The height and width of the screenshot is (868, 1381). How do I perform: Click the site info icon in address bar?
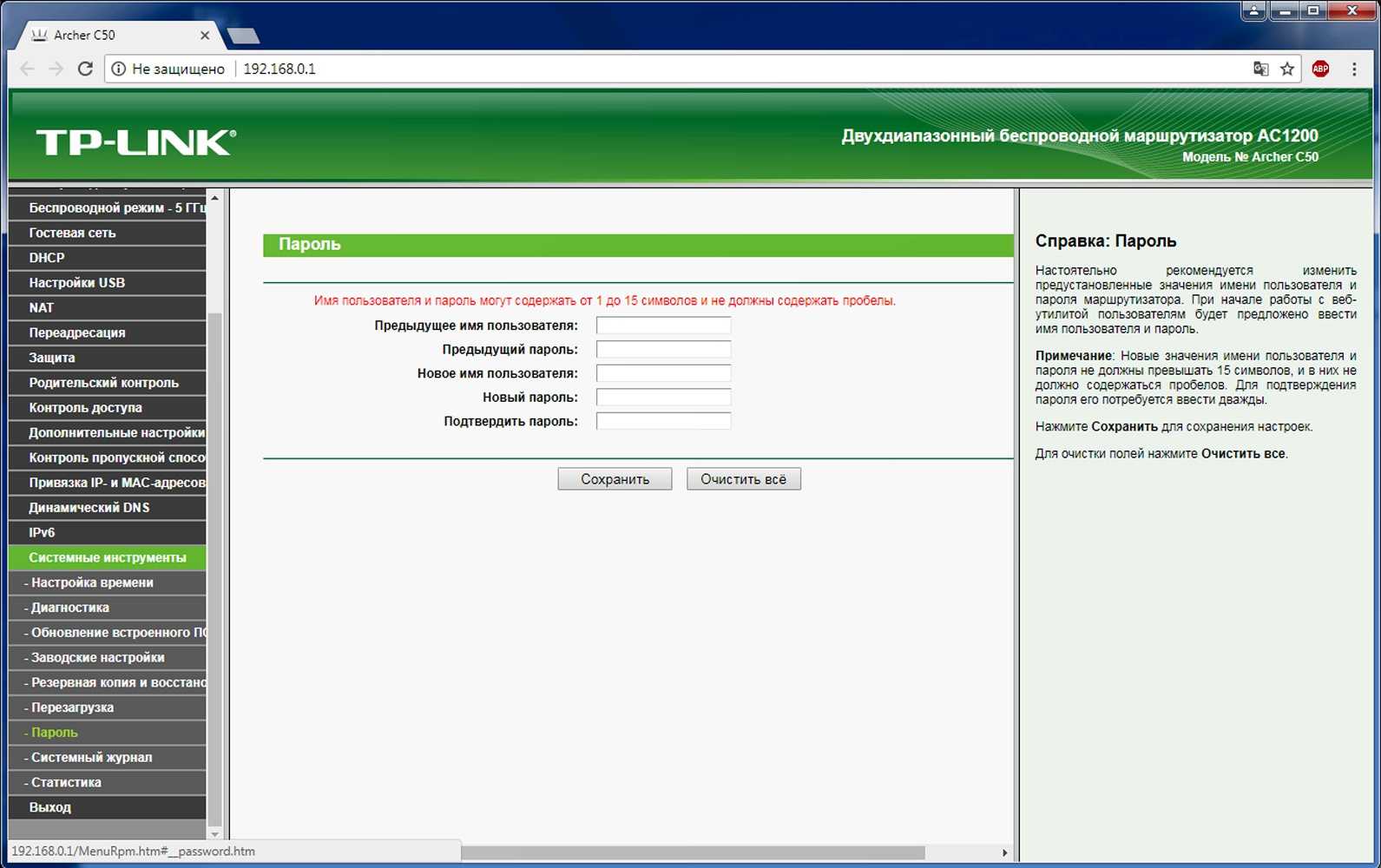119,69
